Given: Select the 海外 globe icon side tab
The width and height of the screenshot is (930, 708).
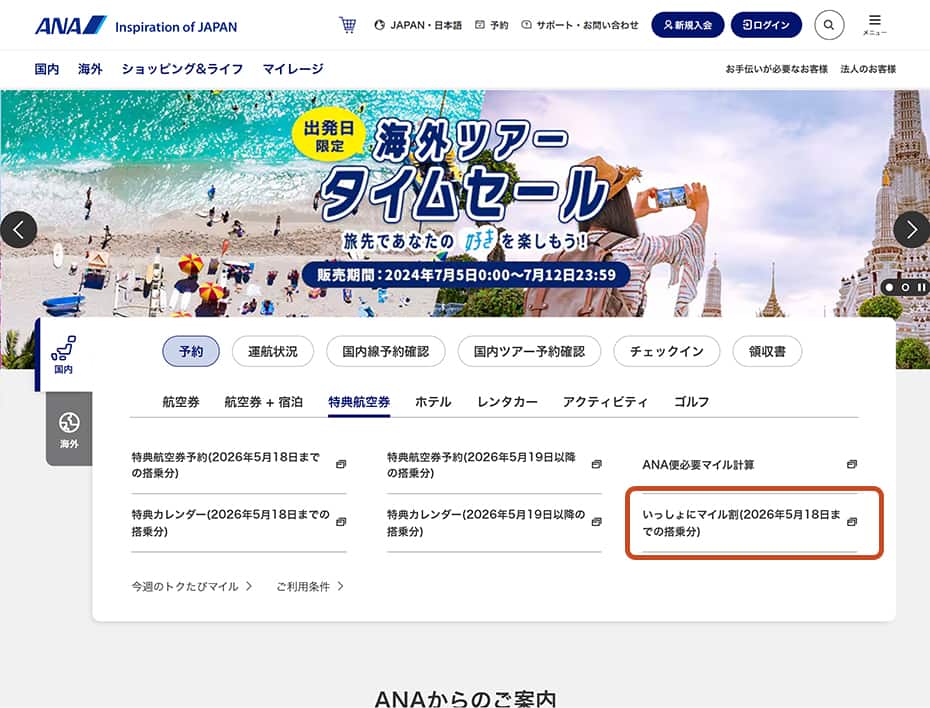Looking at the screenshot, I should (69, 429).
